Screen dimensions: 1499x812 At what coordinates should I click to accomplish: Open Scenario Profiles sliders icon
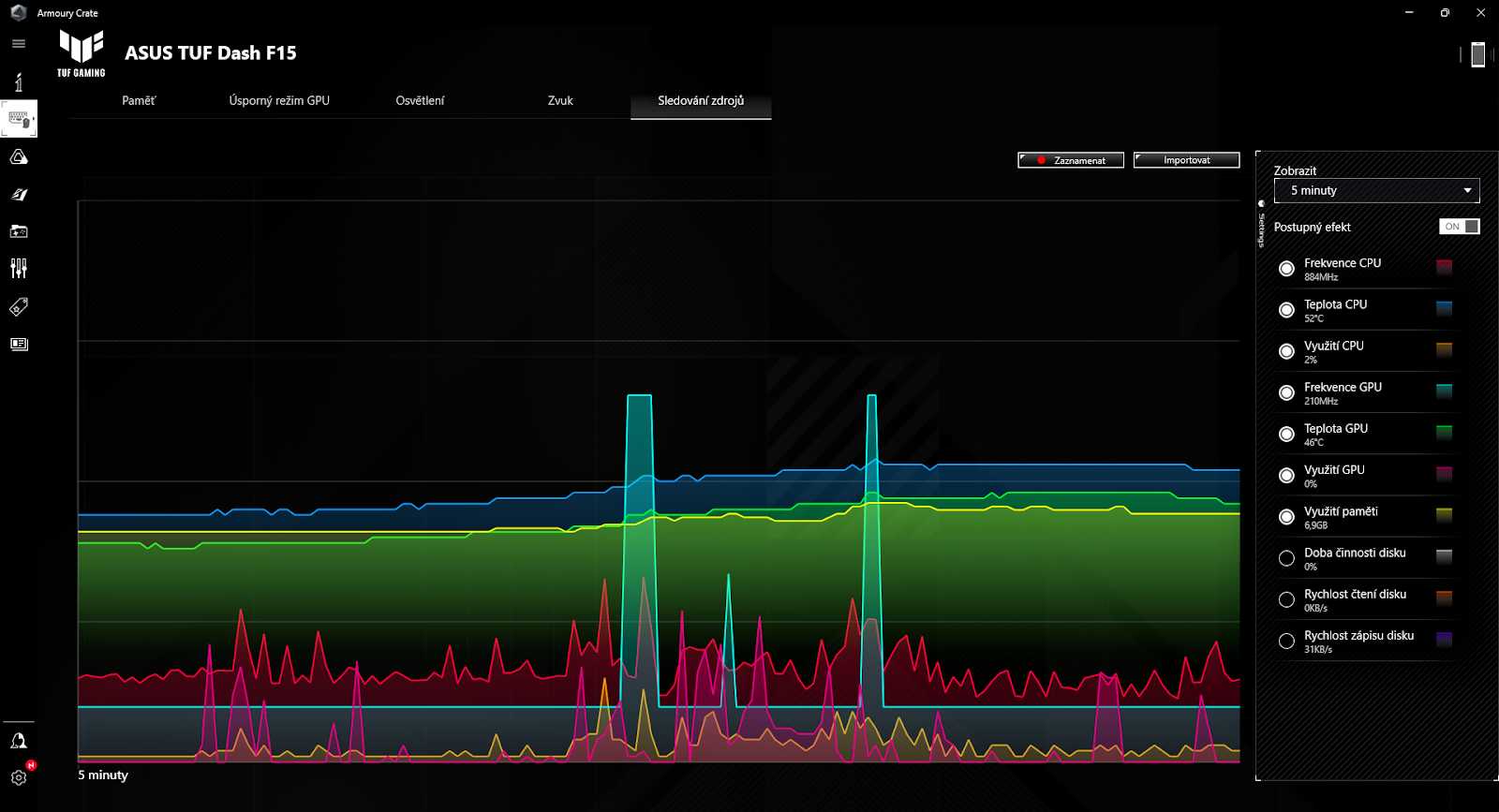pos(18,269)
